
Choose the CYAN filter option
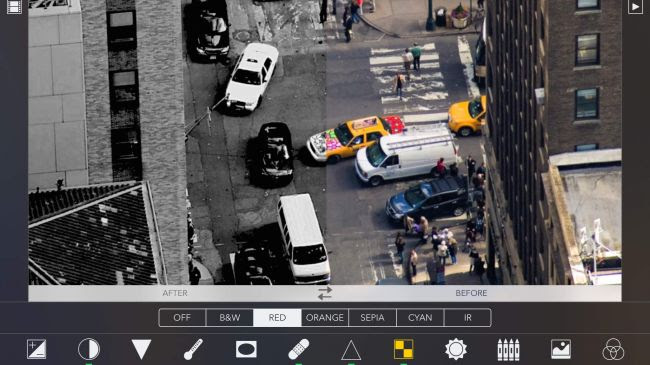(x=420, y=318)
